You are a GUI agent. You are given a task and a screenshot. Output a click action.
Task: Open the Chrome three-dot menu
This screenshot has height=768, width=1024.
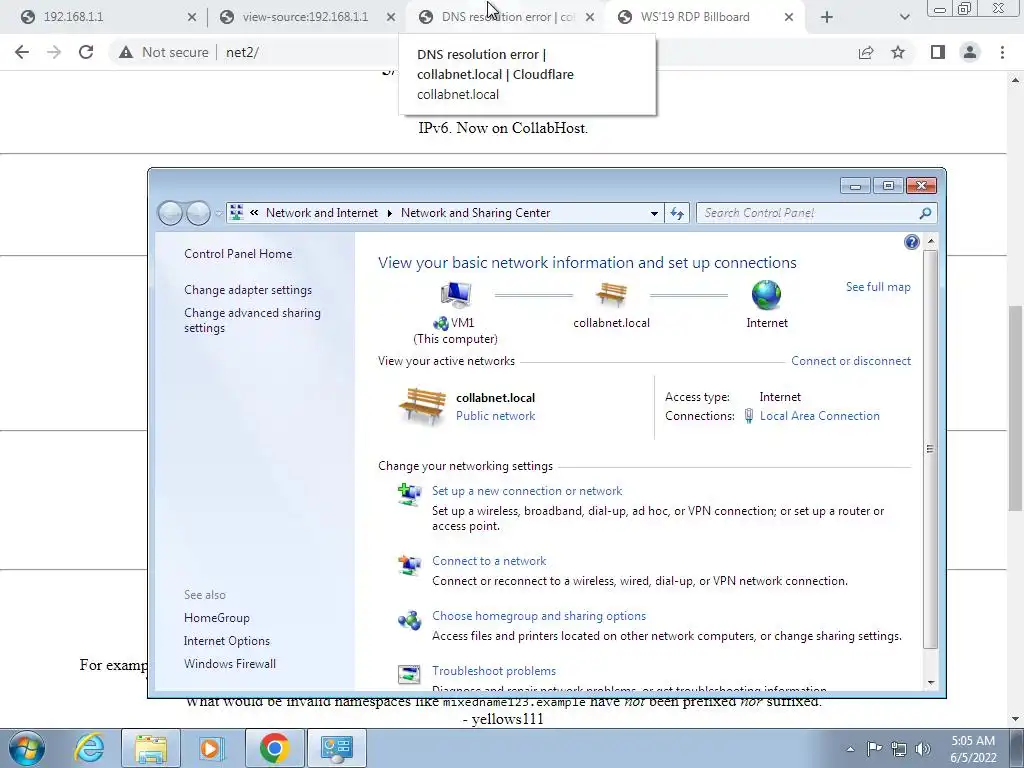1002,52
